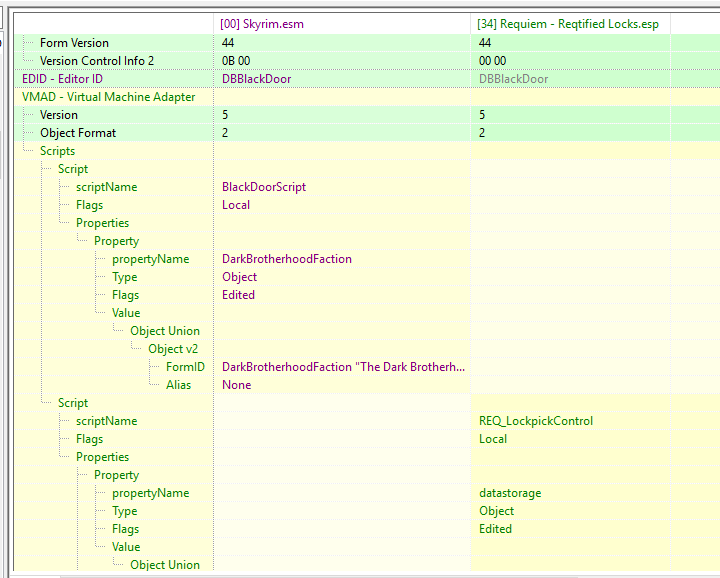Select the None alias value
The height and width of the screenshot is (578, 720).
click(236, 385)
